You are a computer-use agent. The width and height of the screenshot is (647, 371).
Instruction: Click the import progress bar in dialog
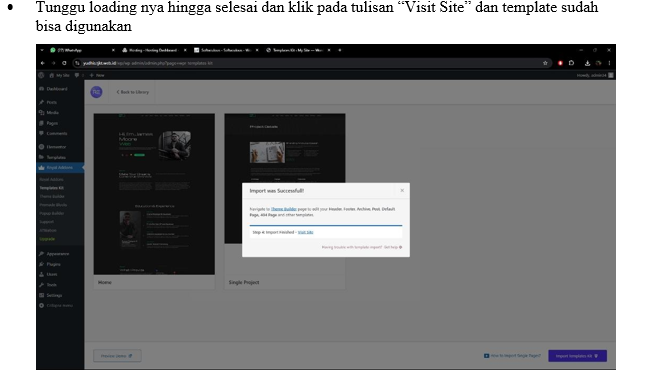coord(326,226)
